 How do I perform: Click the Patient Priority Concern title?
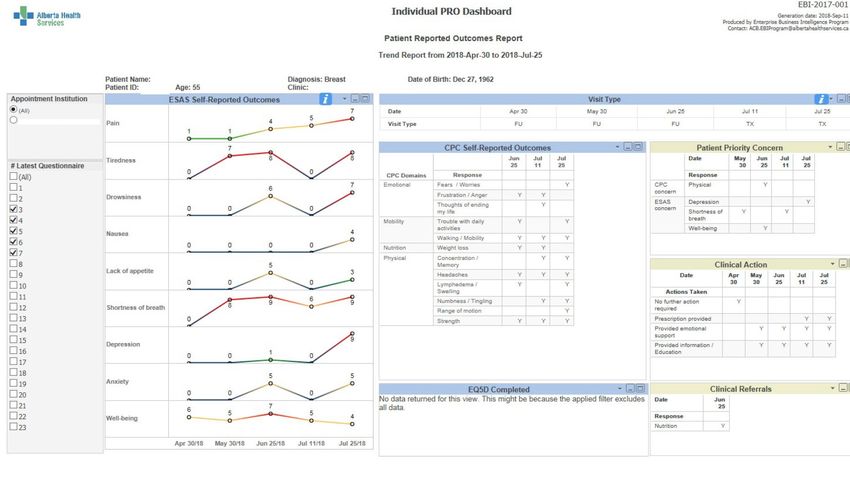click(x=739, y=147)
